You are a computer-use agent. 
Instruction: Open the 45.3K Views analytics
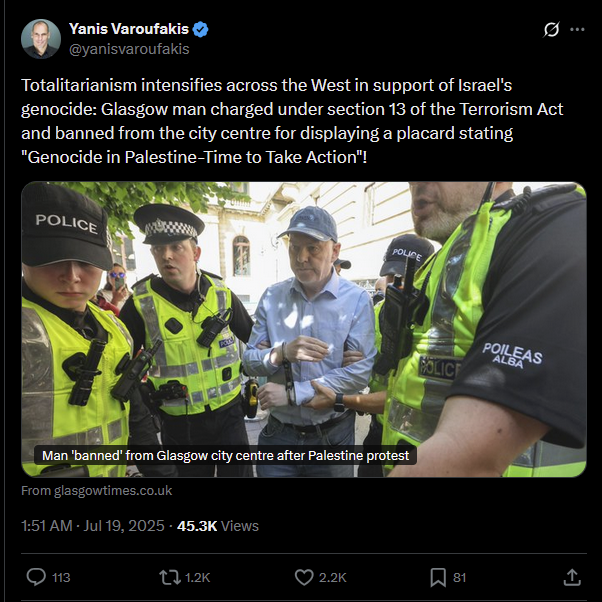218,526
